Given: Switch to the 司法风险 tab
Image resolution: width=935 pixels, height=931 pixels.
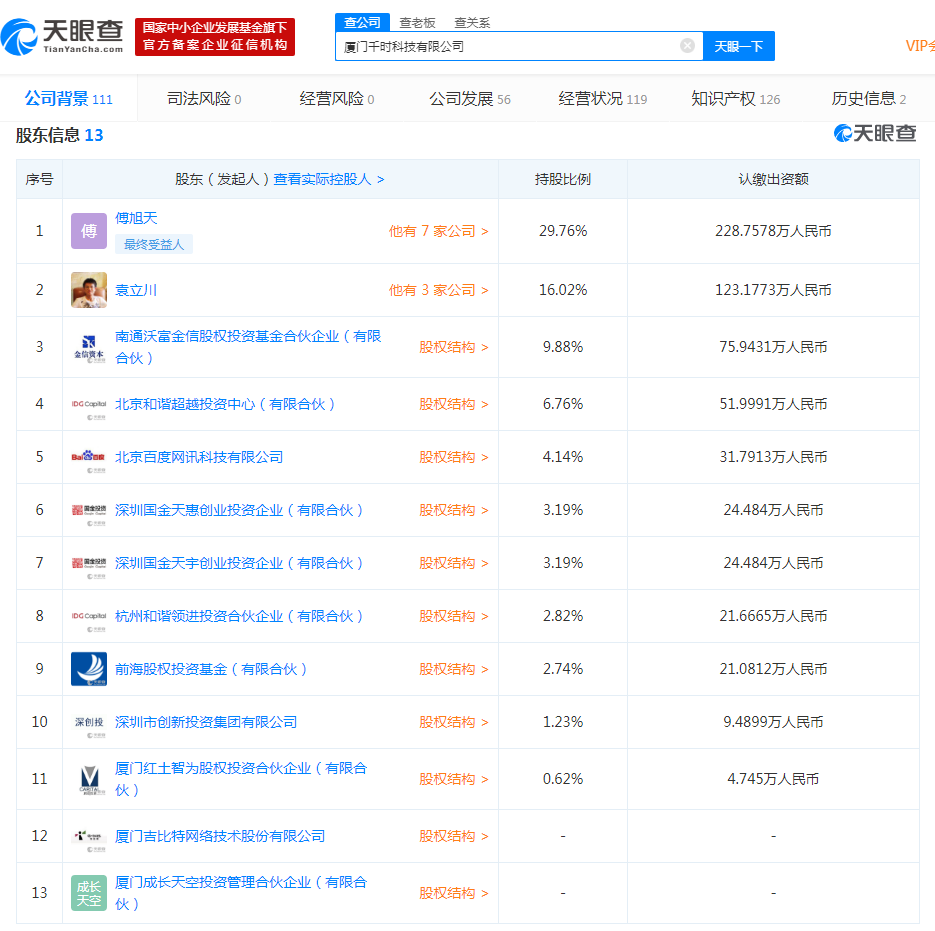Looking at the screenshot, I should (204, 99).
